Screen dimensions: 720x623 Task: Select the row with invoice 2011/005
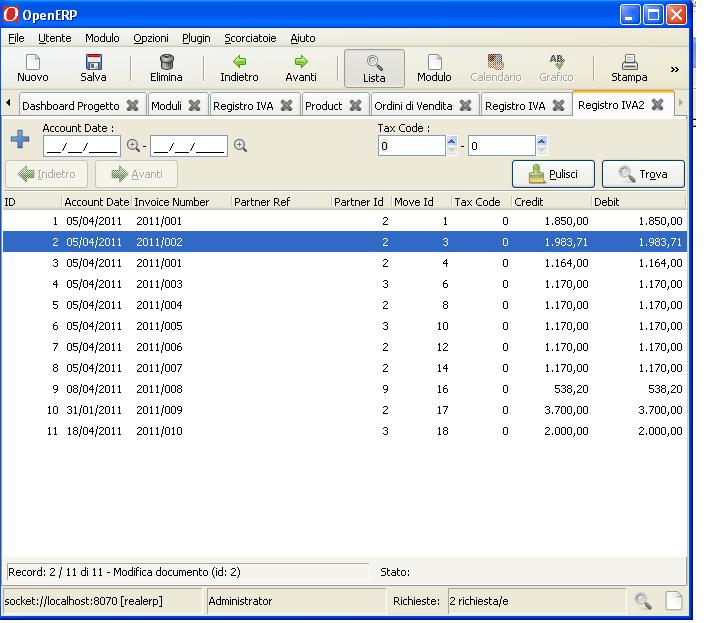coord(345,326)
